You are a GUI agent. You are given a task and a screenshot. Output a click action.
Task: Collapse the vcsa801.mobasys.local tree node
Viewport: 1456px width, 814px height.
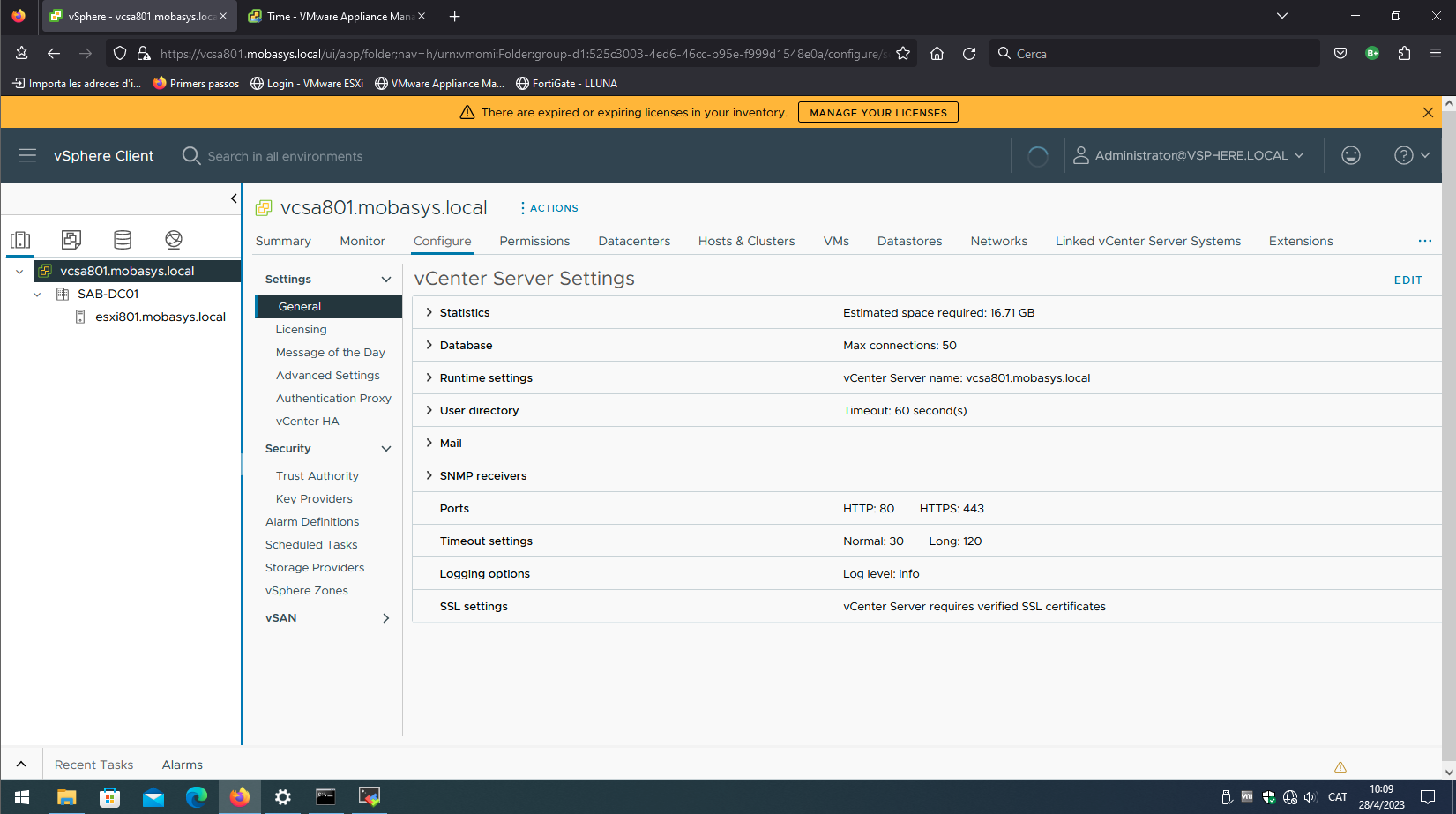[x=19, y=271]
